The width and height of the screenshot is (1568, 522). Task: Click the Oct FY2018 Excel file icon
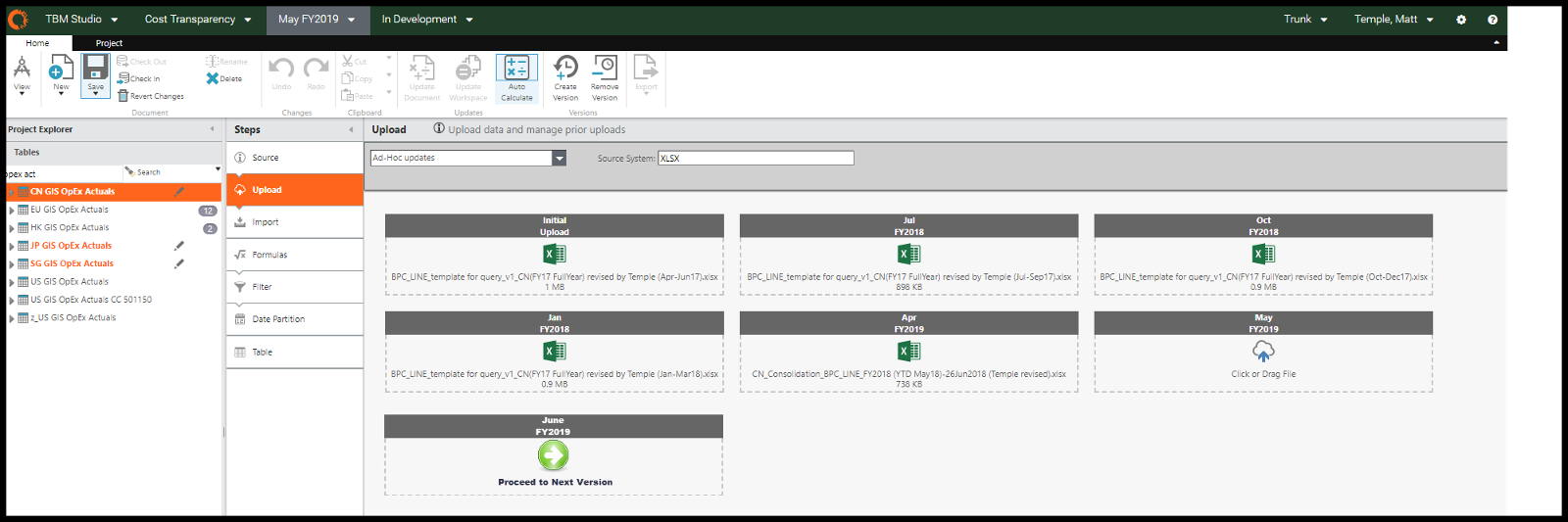tap(1263, 254)
